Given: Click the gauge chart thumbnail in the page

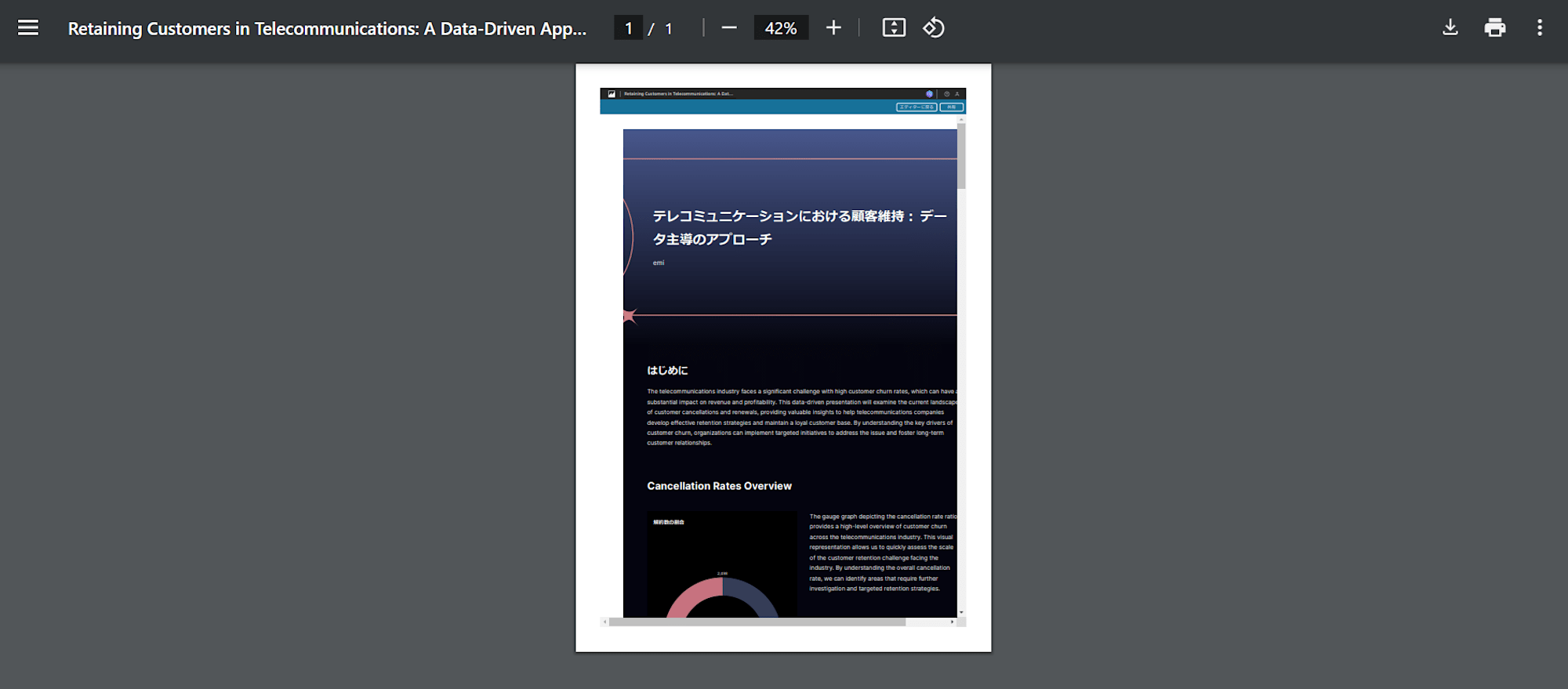Looking at the screenshot, I should tap(722, 564).
